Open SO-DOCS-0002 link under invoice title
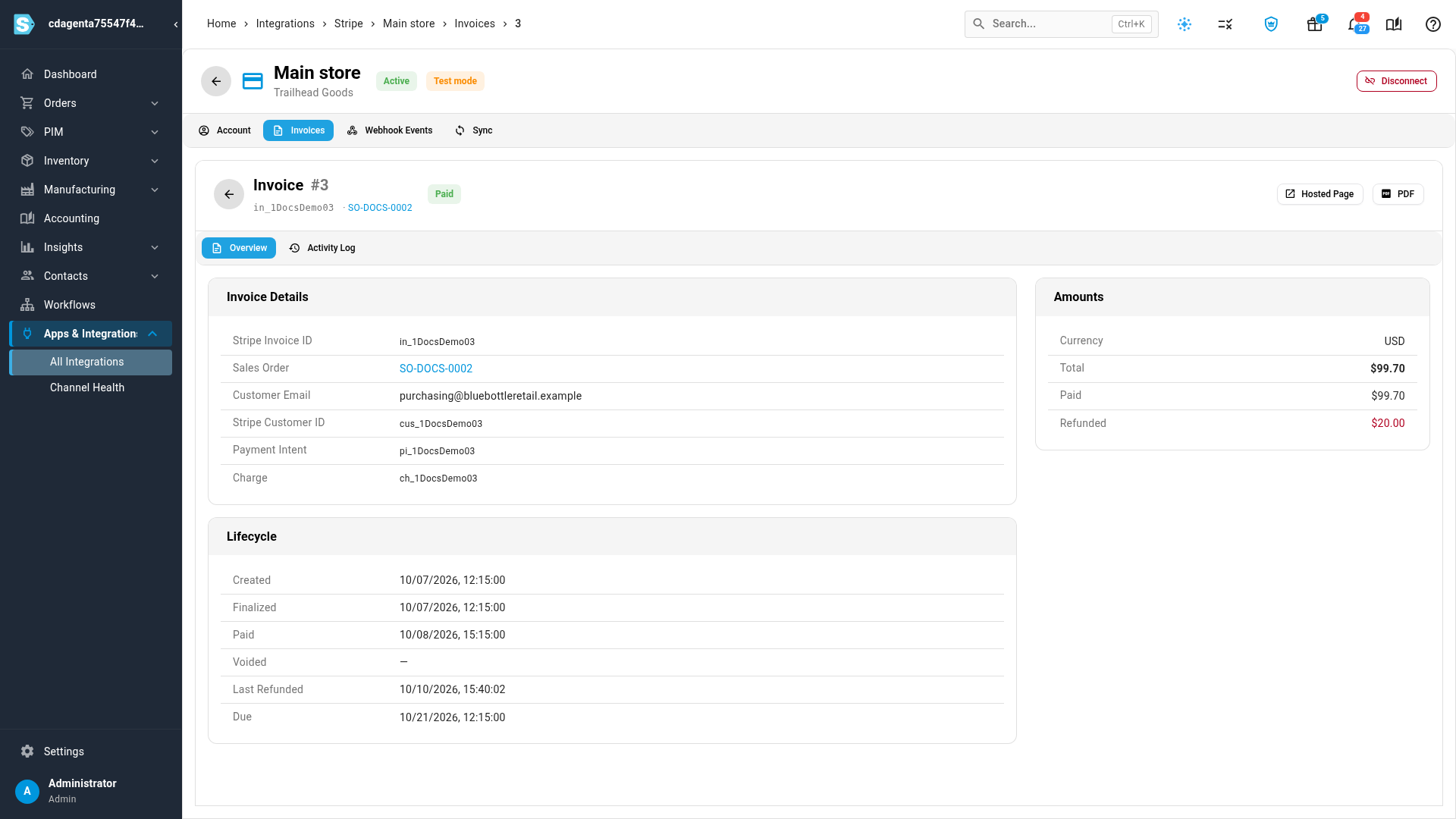The width and height of the screenshot is (1456, 819). click(380, 208)
